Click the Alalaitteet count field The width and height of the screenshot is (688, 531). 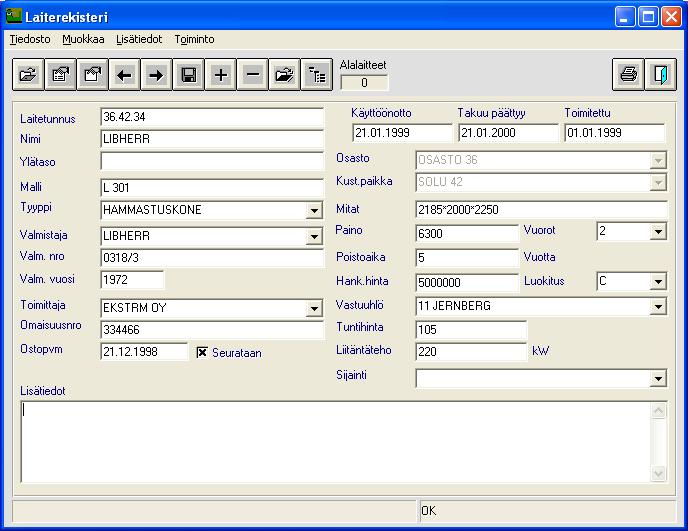[364, 83]
